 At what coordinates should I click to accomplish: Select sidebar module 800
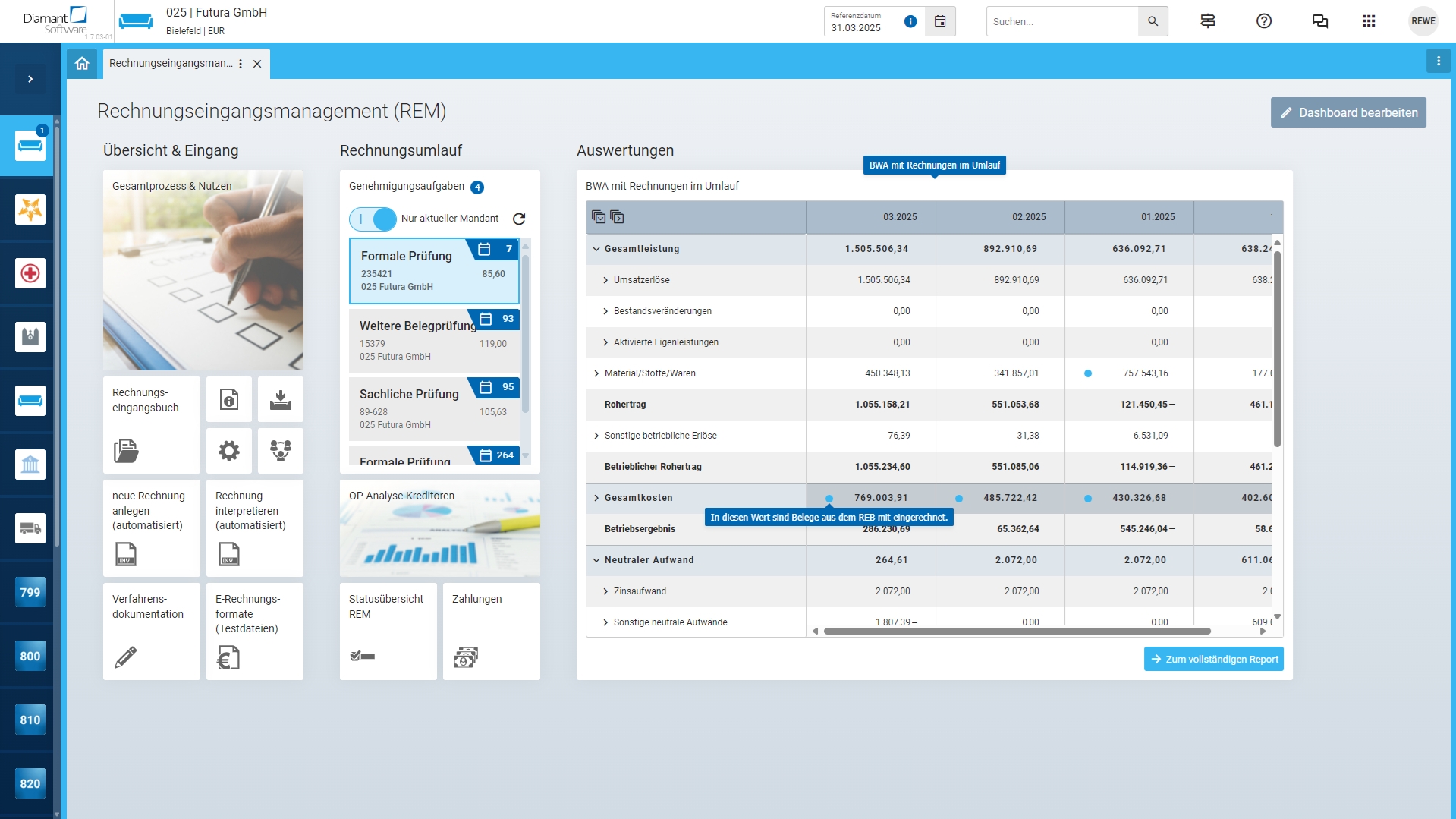(x=30, y=656)
